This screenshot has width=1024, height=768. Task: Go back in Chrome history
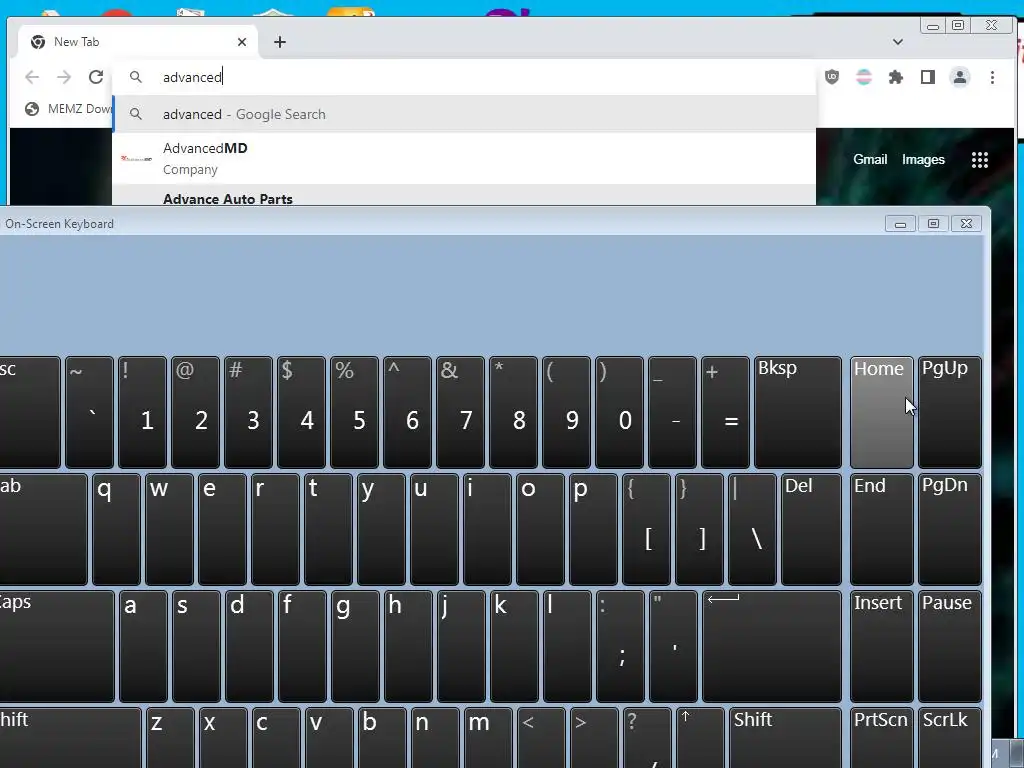[x=32, y=77]
